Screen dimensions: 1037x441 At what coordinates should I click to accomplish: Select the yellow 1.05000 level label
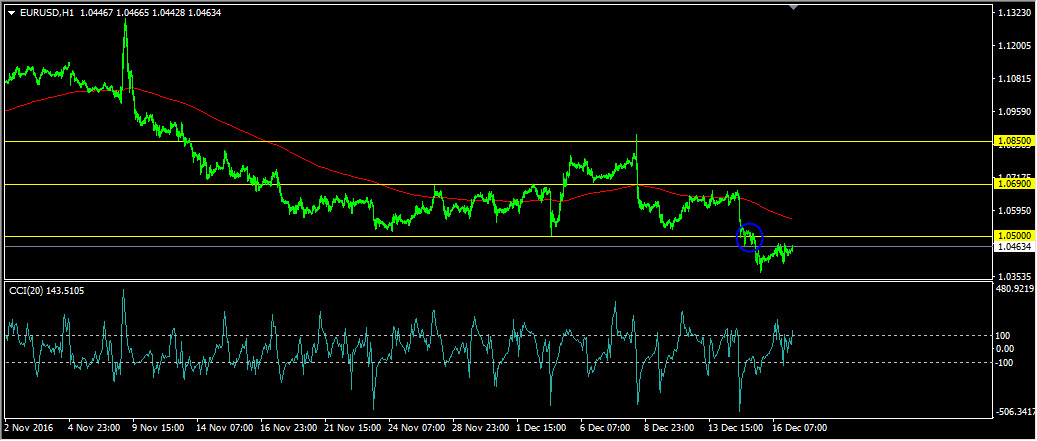click(1014, 235)
